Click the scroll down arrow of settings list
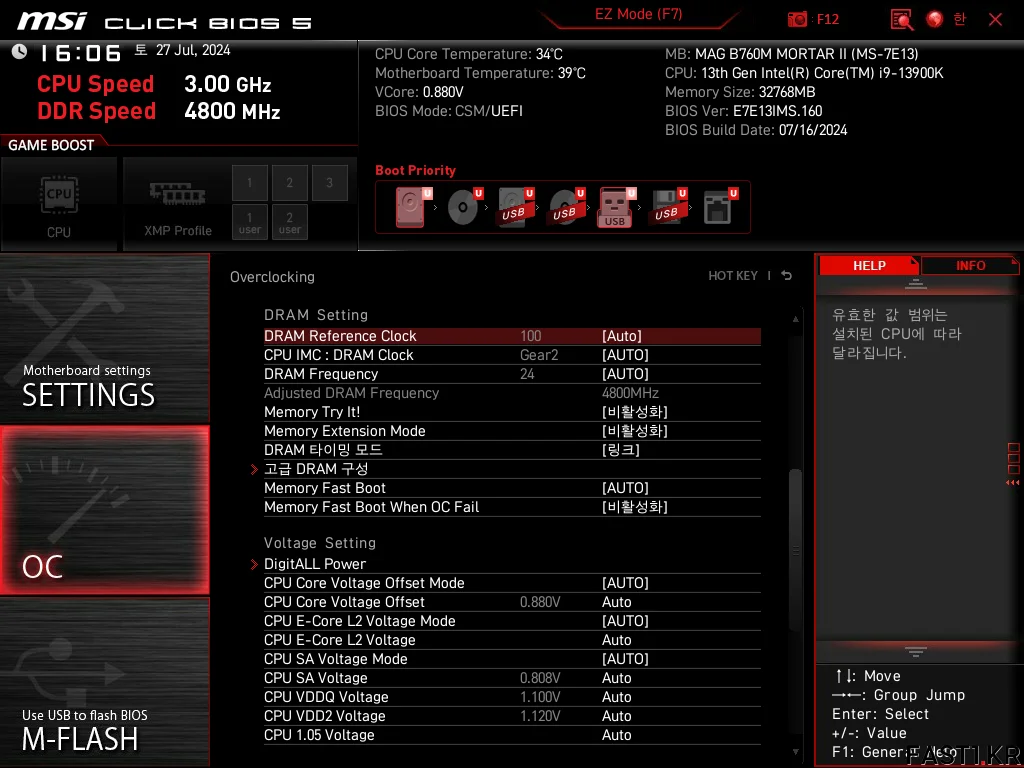 (795, 752)
